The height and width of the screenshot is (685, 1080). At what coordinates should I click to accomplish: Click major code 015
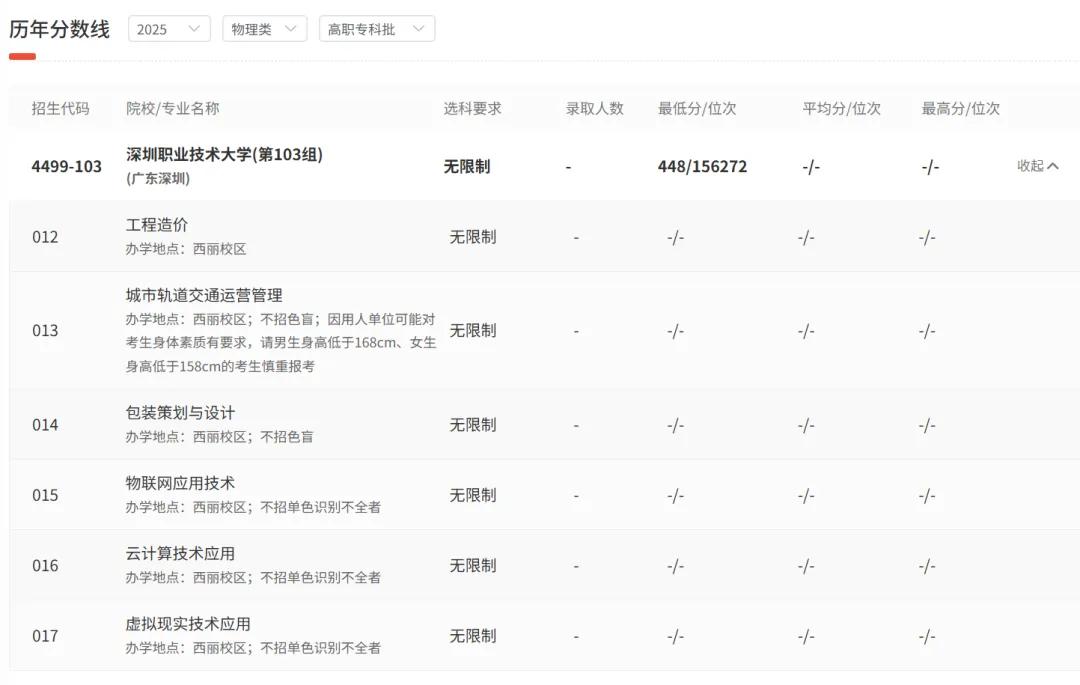click(x=45, y=495)
